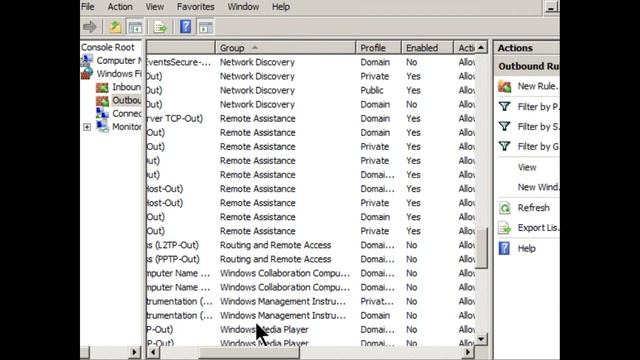Click the Windows Firewall tree icon
This screenshot has width=640, height=360.
pos(87,73)
